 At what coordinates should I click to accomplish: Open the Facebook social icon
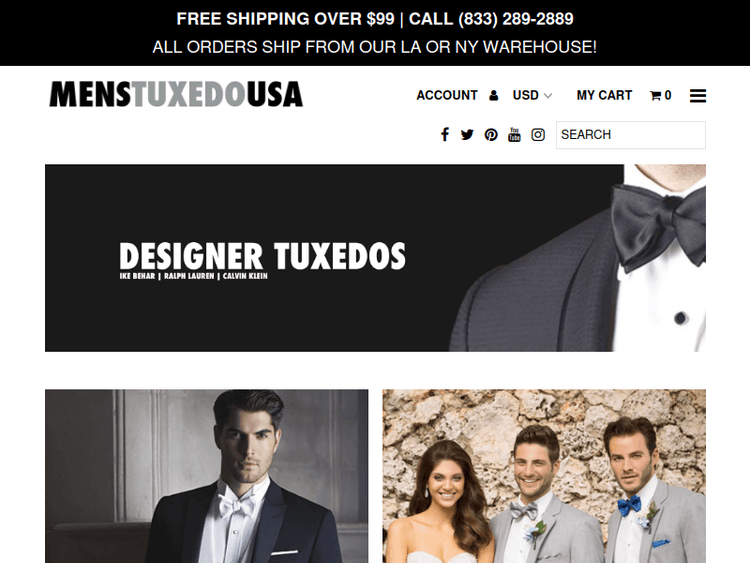(445, 135)
